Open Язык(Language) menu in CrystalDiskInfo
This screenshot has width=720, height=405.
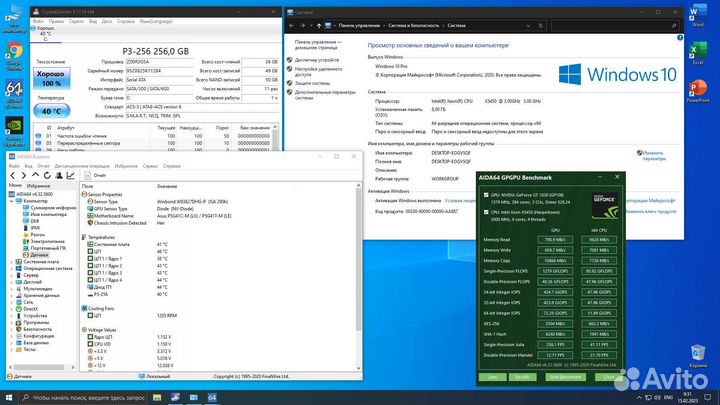(156, 21)
